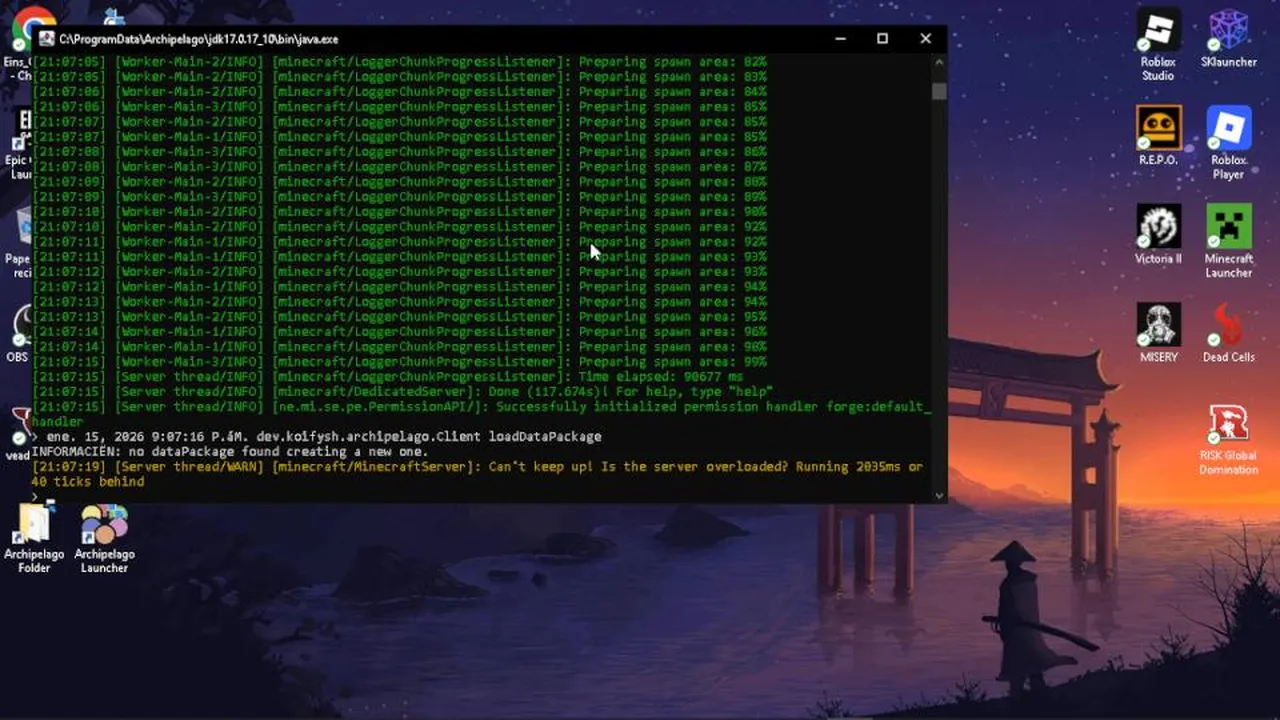Click the 'Preparing spawn area: 99%' line
This screenshot has height=720, width=1280.
pos(400,362)
